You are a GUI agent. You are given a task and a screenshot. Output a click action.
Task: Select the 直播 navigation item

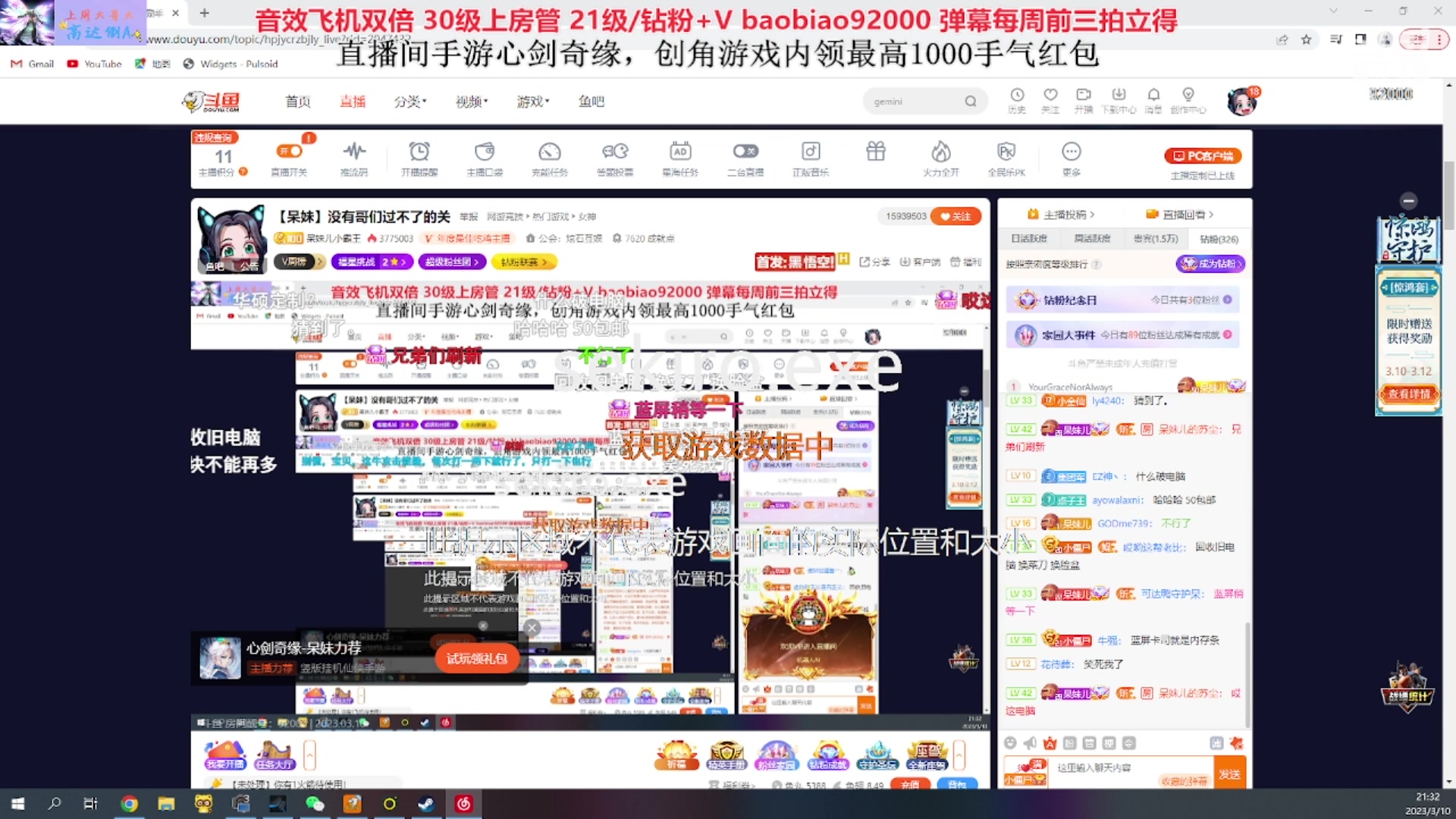click(352, 101)
